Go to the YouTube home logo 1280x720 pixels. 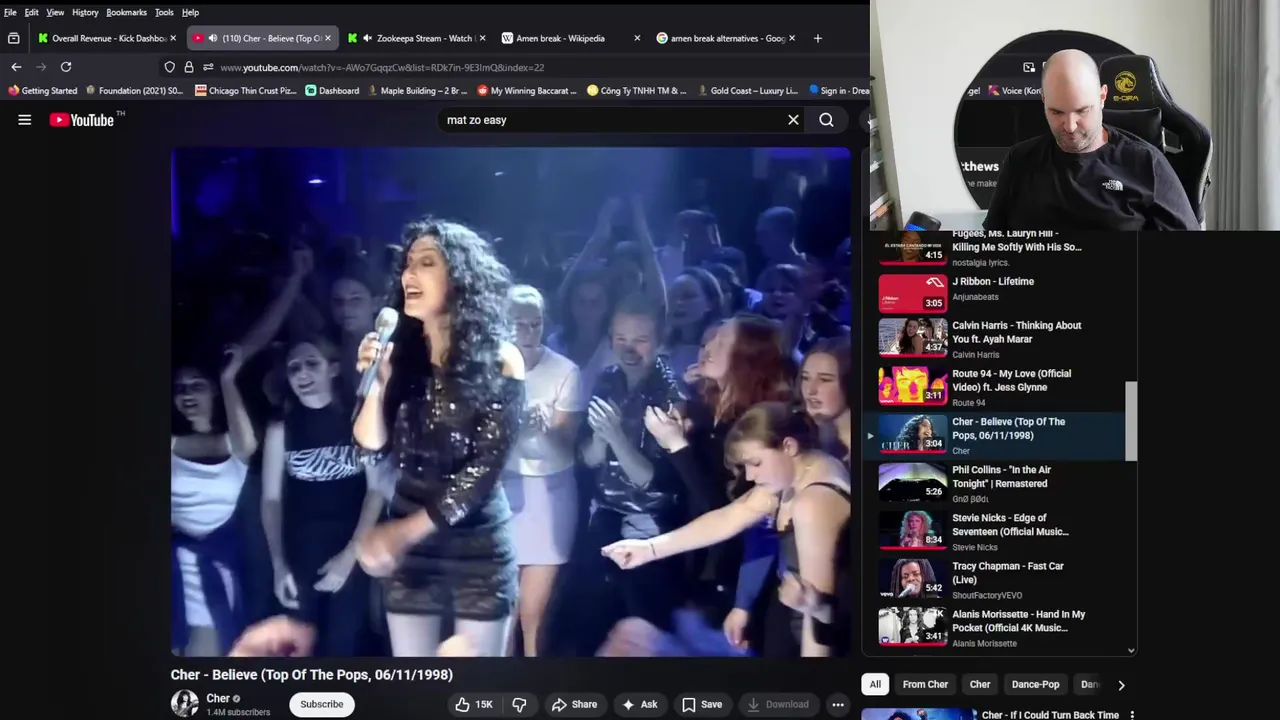[x=81, y=120]
